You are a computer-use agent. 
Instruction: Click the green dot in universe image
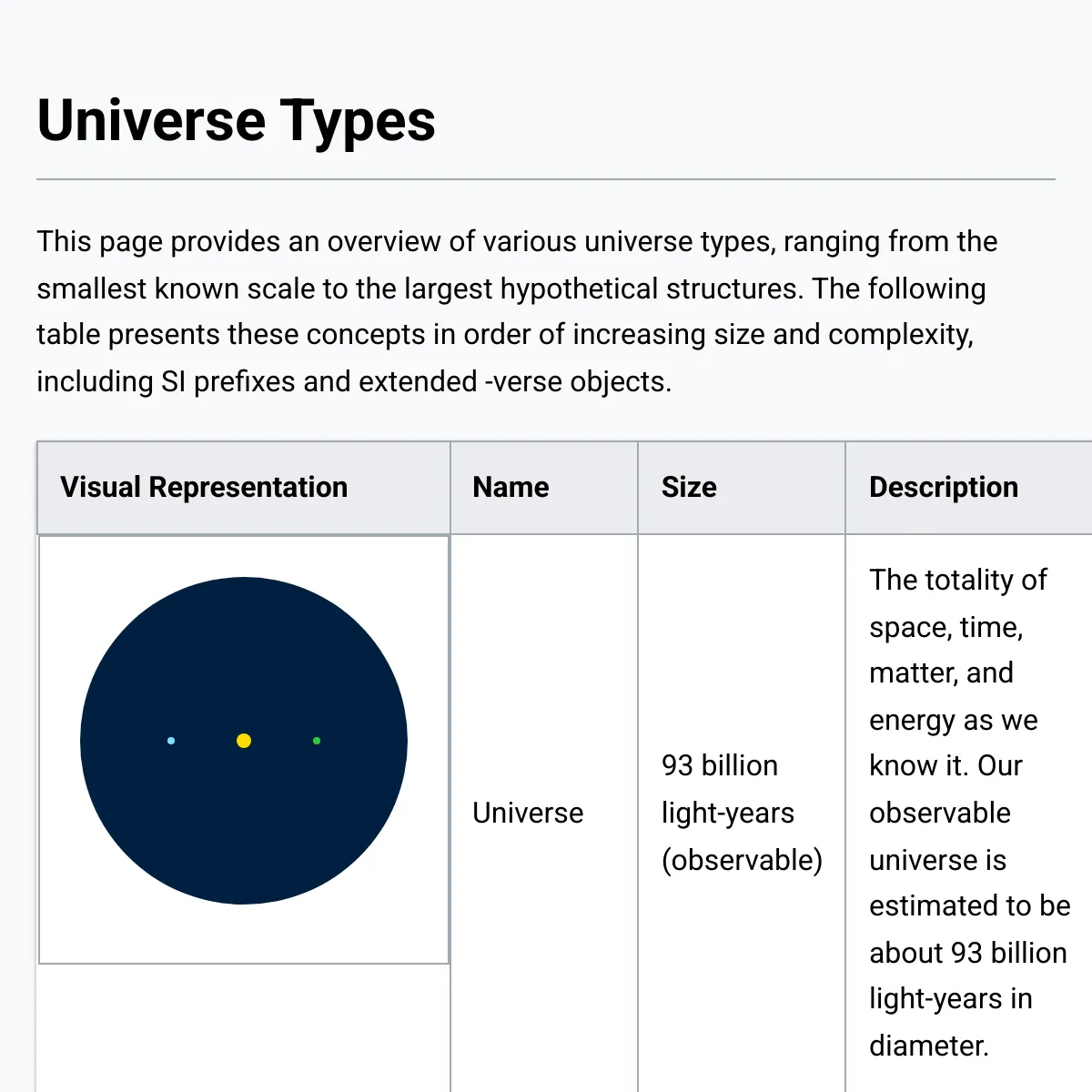coord(317,741)
